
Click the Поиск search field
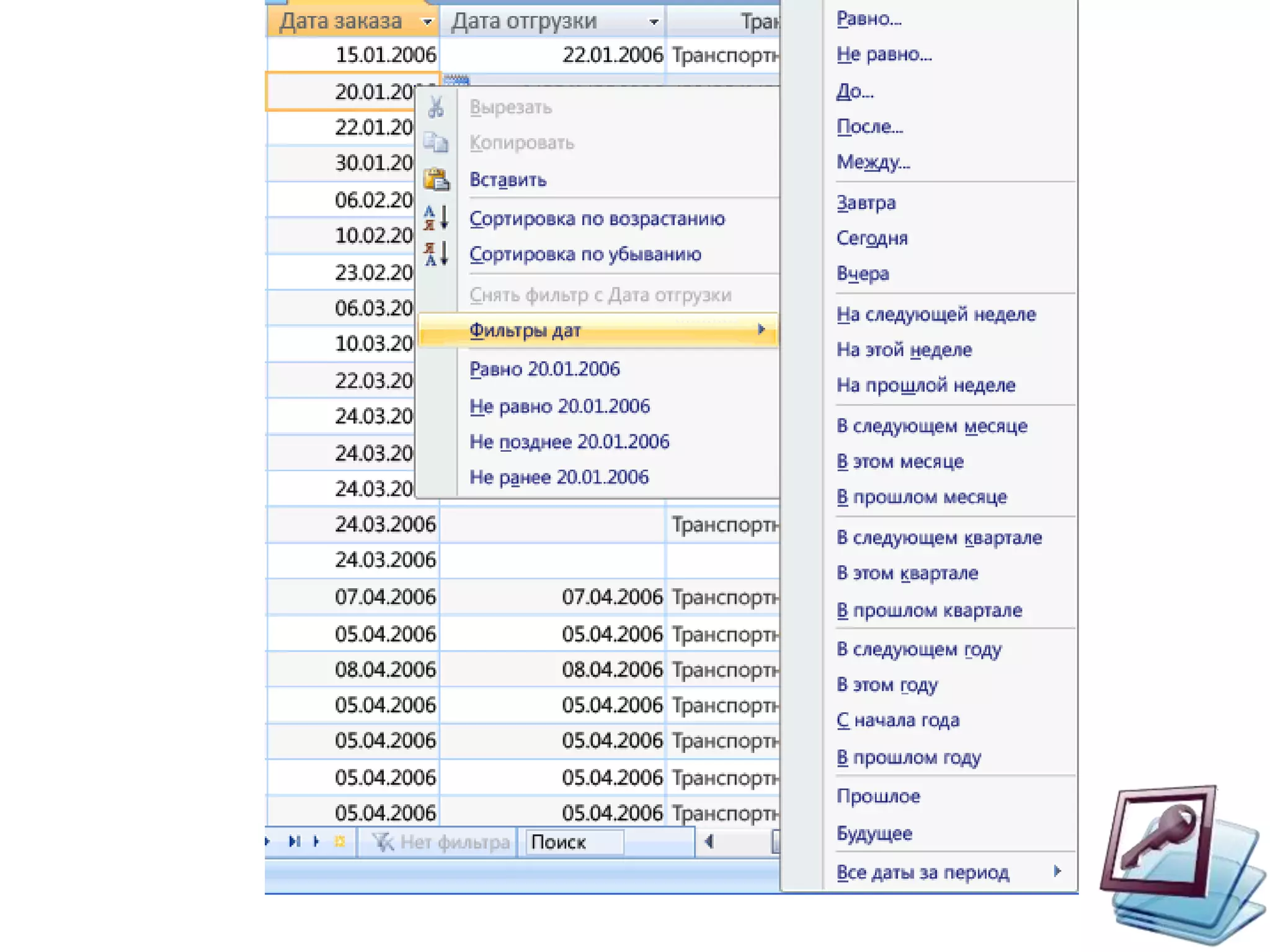574,842
